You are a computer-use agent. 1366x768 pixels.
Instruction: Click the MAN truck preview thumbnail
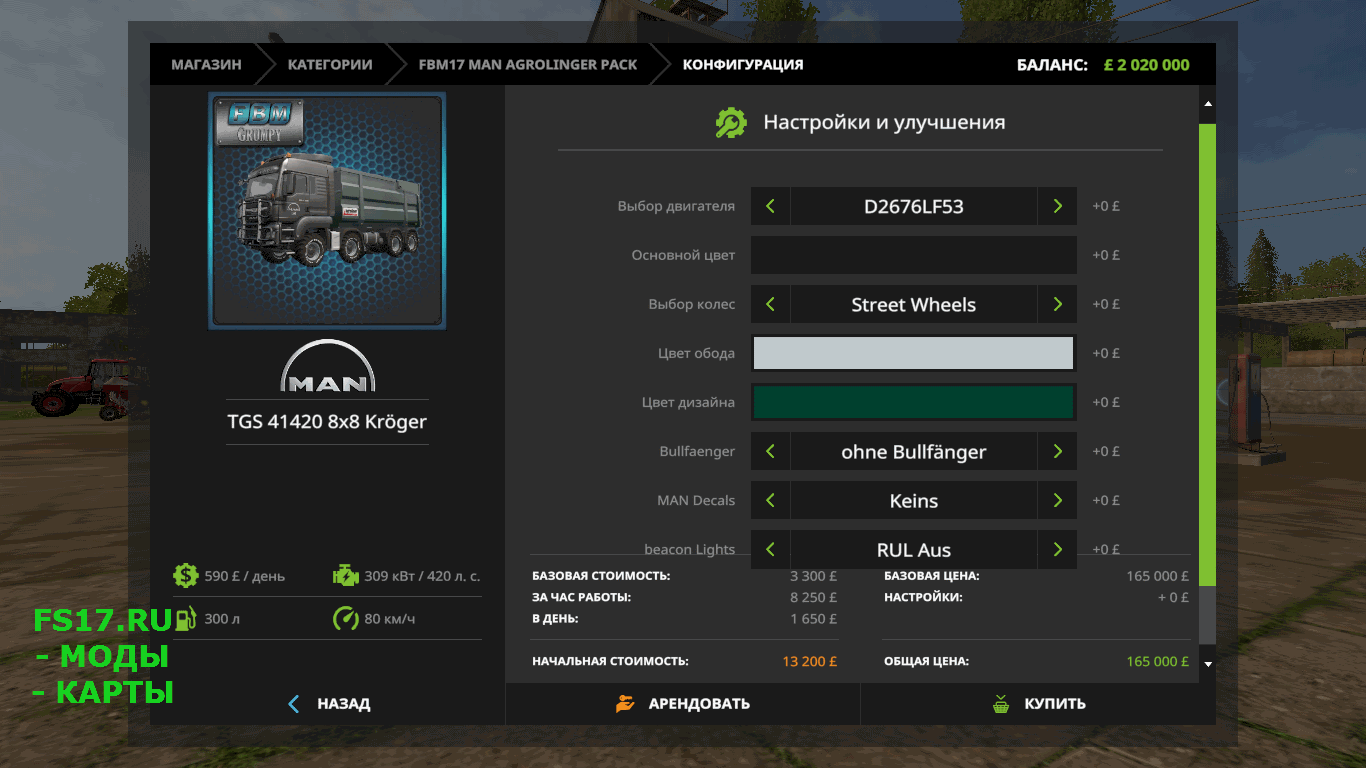(x=327, y=211)
